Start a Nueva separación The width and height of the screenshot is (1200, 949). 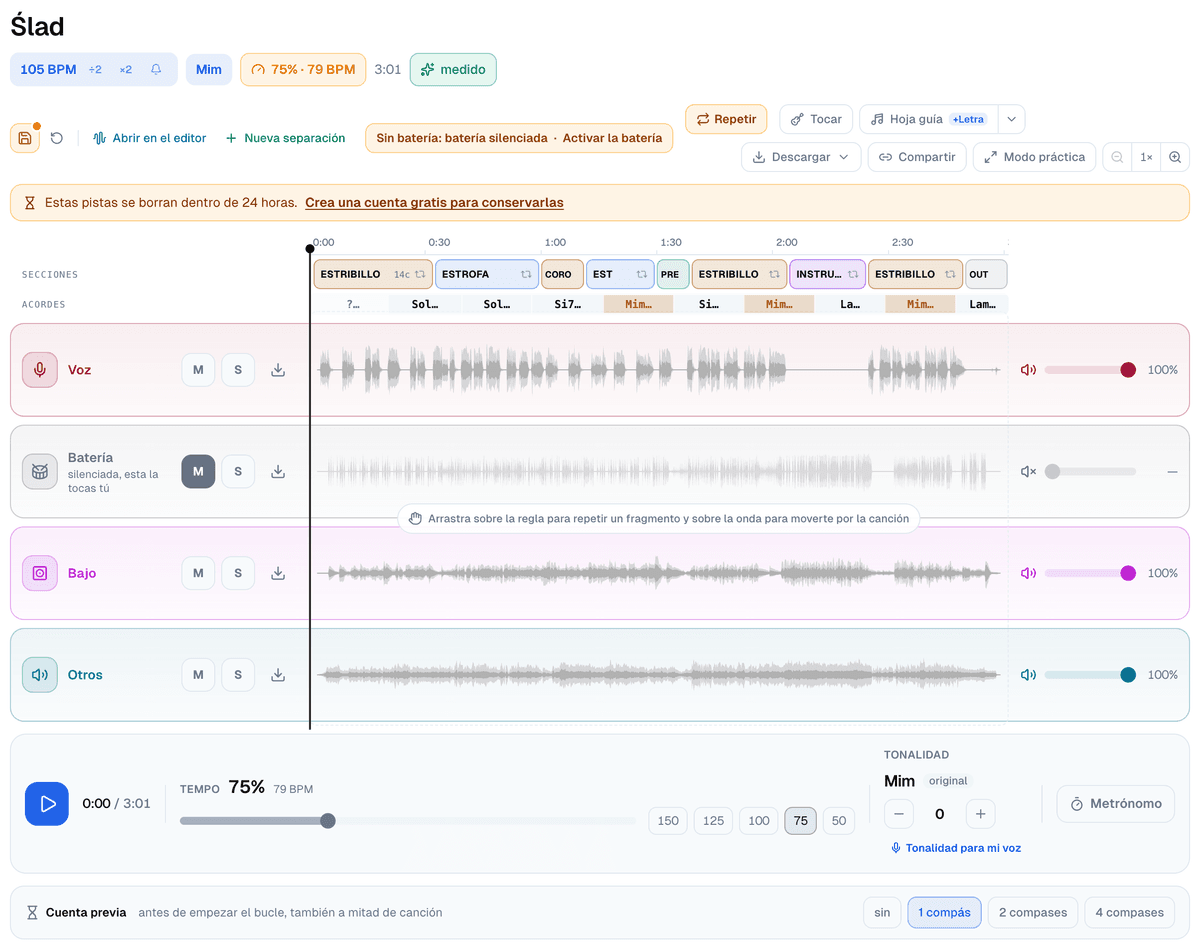(285, 138)
